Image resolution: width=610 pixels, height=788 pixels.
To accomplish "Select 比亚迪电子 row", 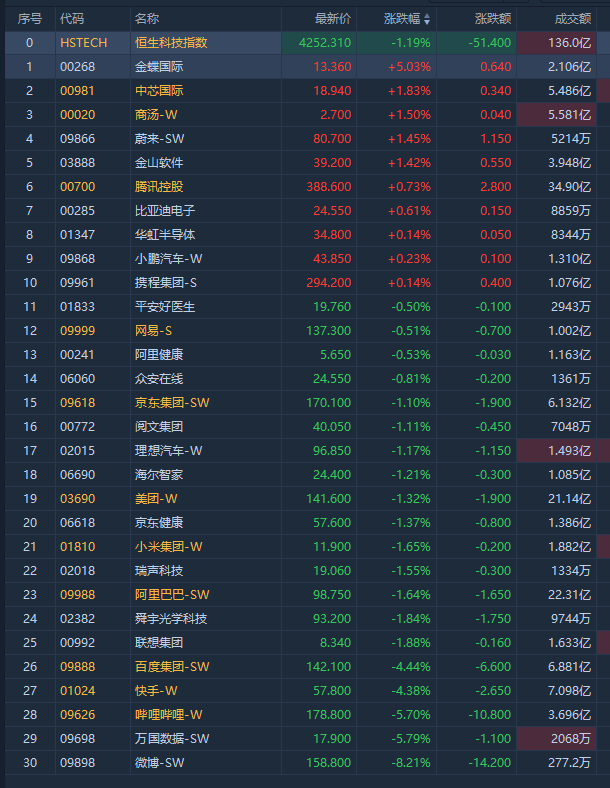I will (x=165, y=211).
